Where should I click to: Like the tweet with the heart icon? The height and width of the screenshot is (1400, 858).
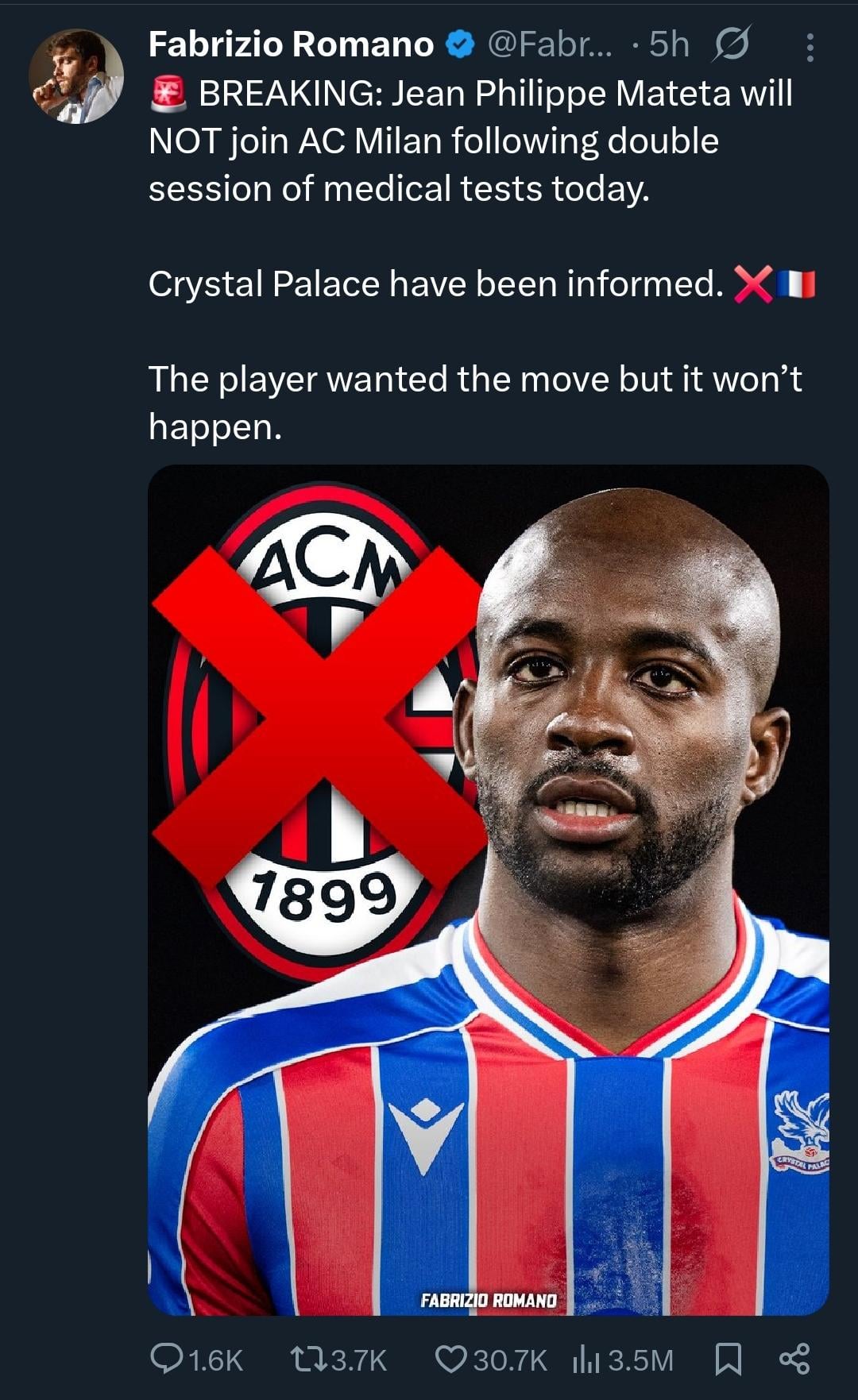tap(451, 1359)
